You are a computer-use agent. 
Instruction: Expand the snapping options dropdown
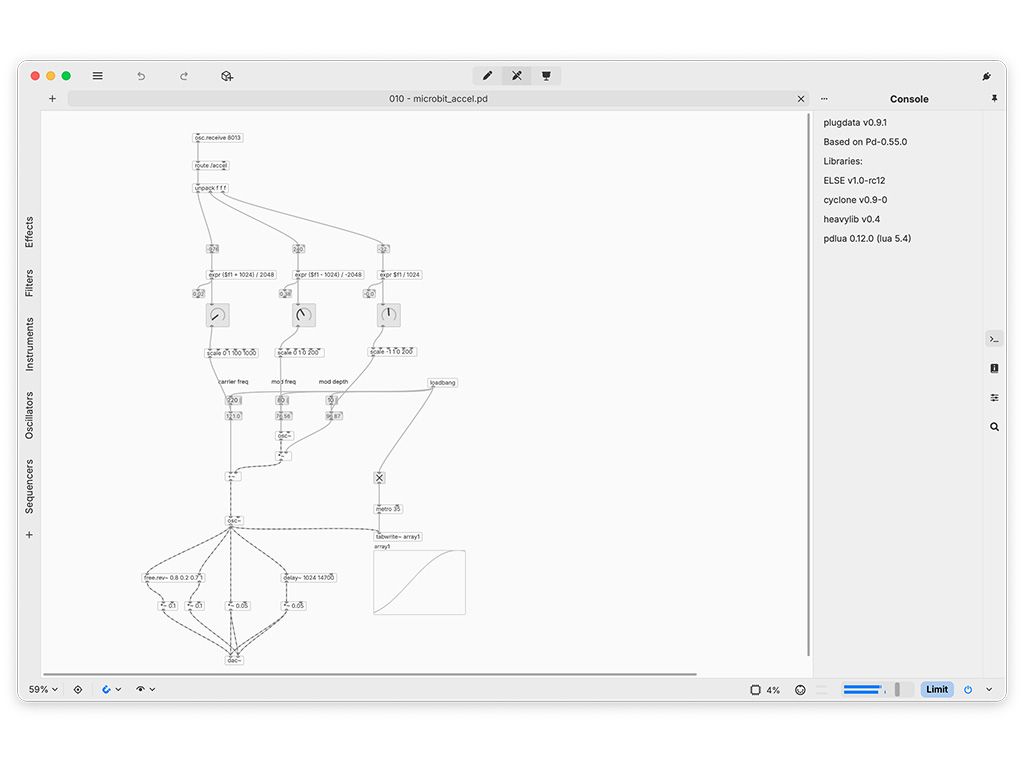pos(119,689)
